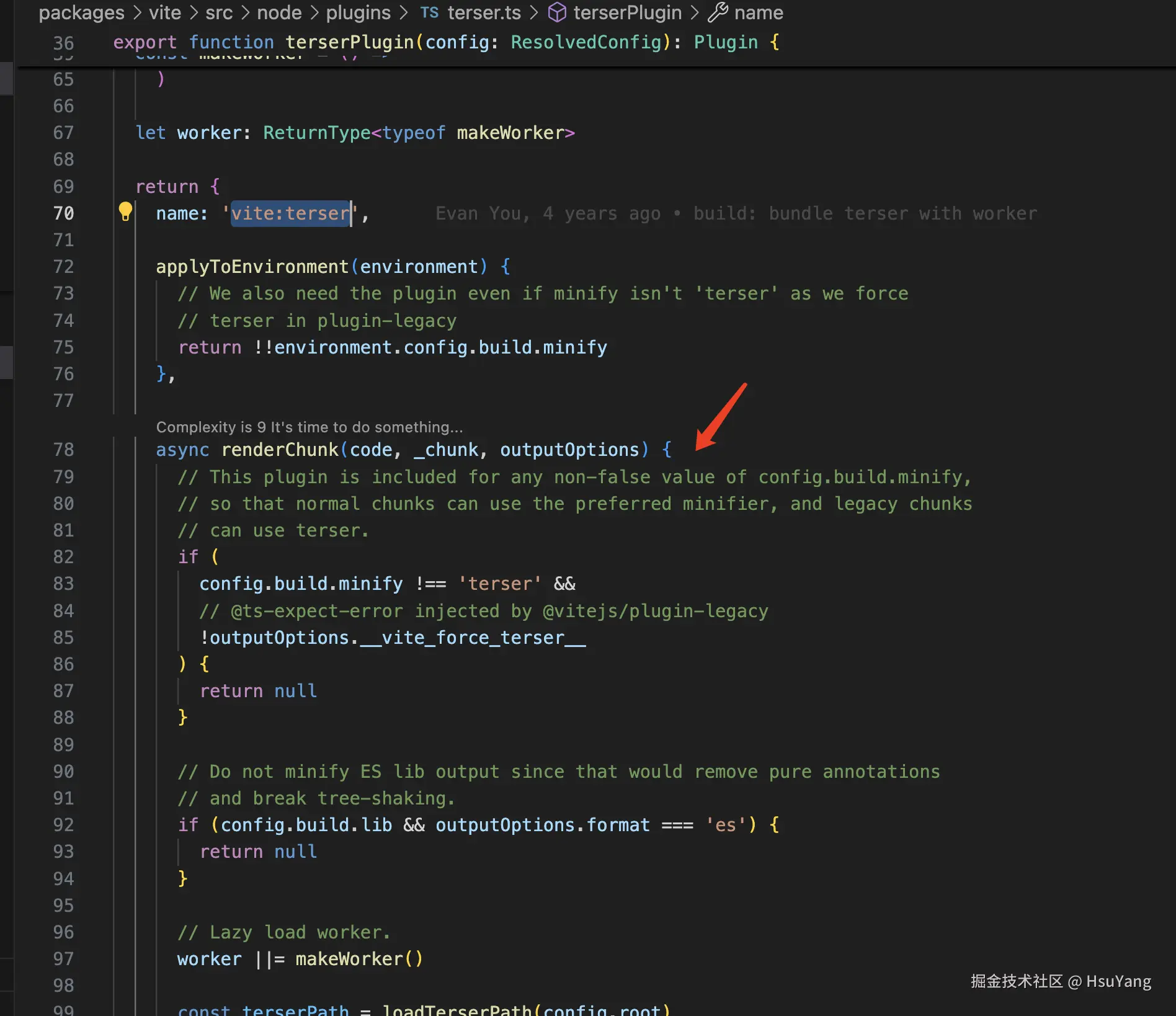The image size is (1176, 1016).
Task: Click line number 78 in gutter
Action: click(x=63, y=450)
